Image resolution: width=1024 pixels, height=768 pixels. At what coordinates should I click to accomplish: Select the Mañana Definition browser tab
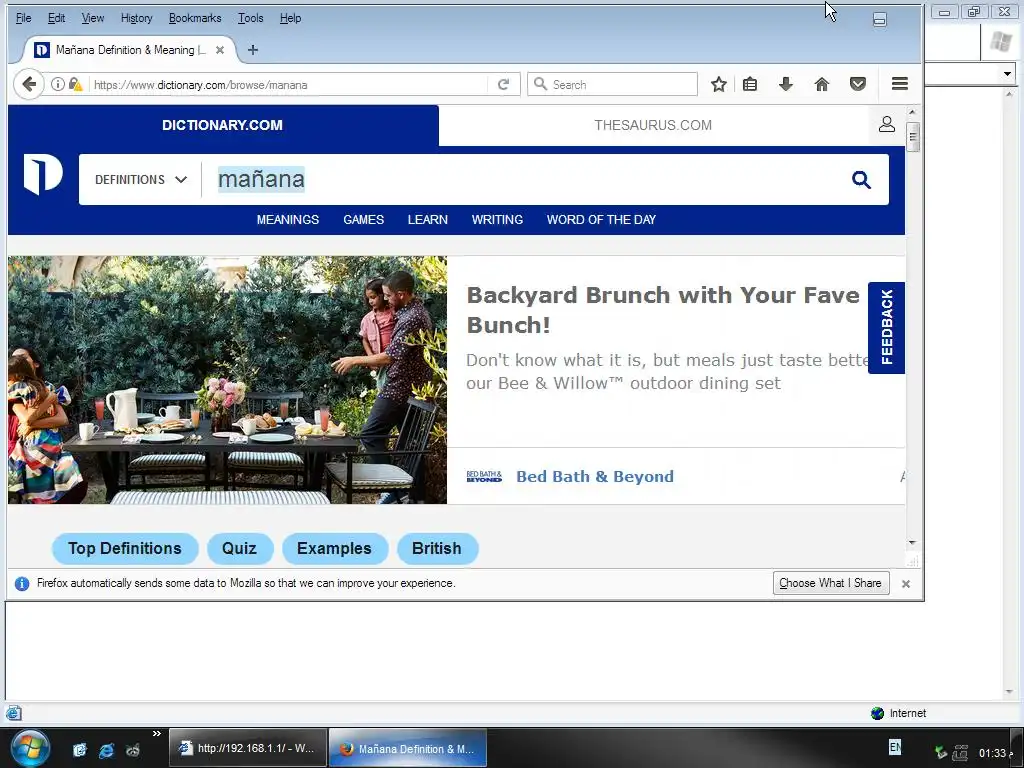point(129,50)
